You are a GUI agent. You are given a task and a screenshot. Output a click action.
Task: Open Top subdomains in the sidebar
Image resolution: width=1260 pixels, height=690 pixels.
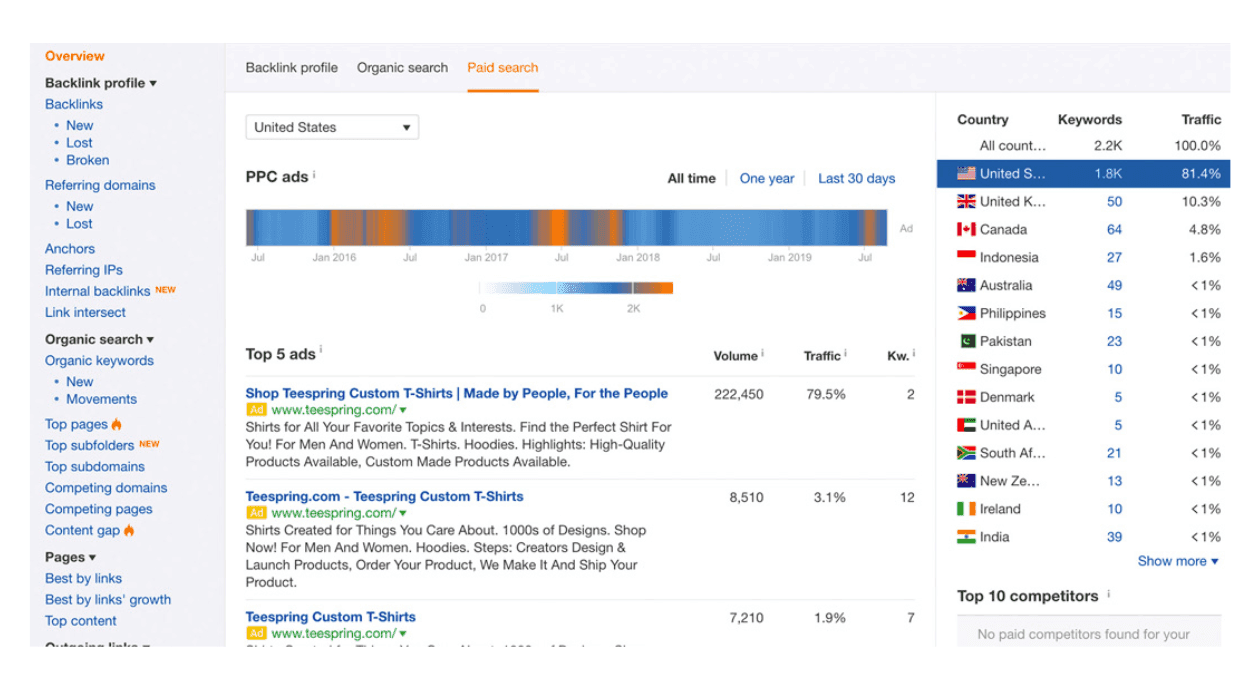95,466
